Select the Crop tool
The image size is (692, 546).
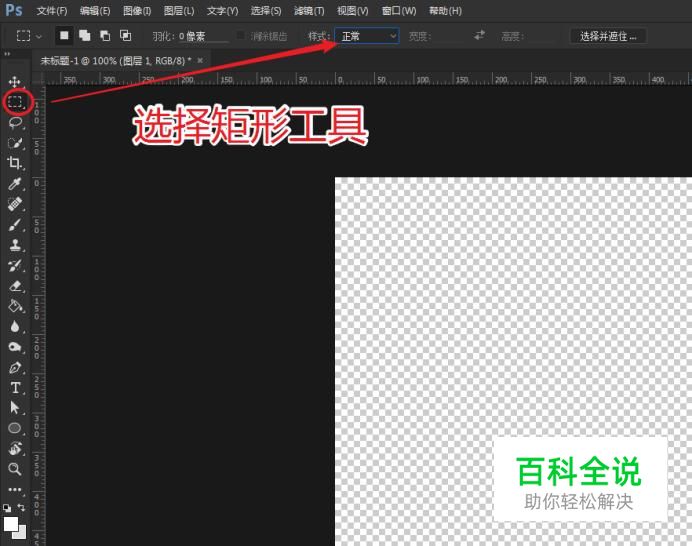pos(15,163)
